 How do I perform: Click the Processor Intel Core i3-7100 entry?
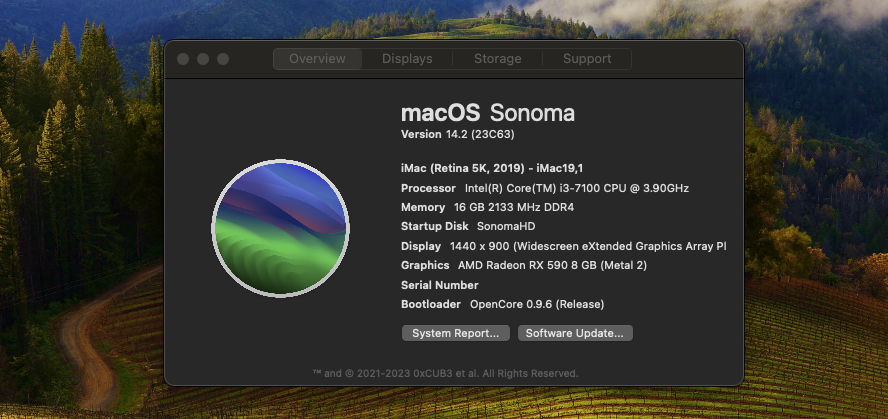point(545,188)
